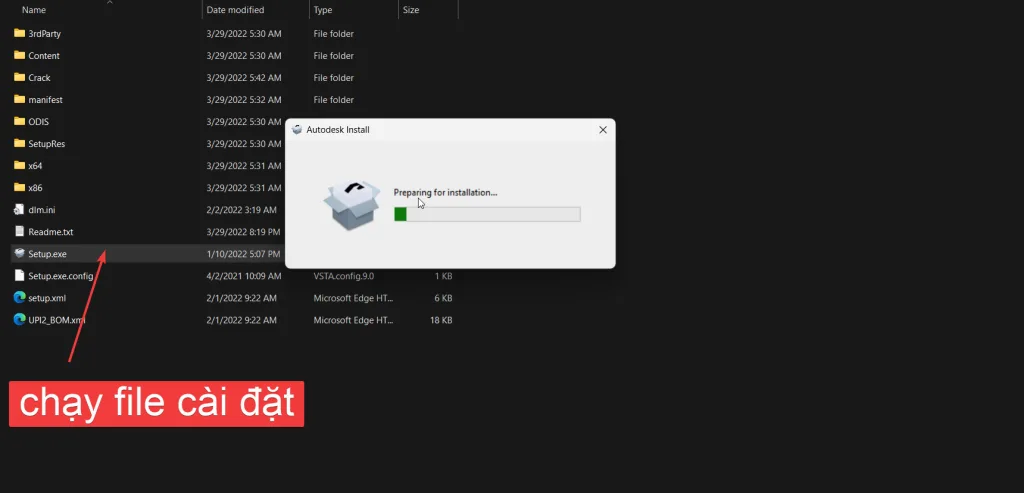Click Setup.exe date 1/10/2022 5:07 PM
This screenshot has width=1024, height=493.
tap(244, 254)
